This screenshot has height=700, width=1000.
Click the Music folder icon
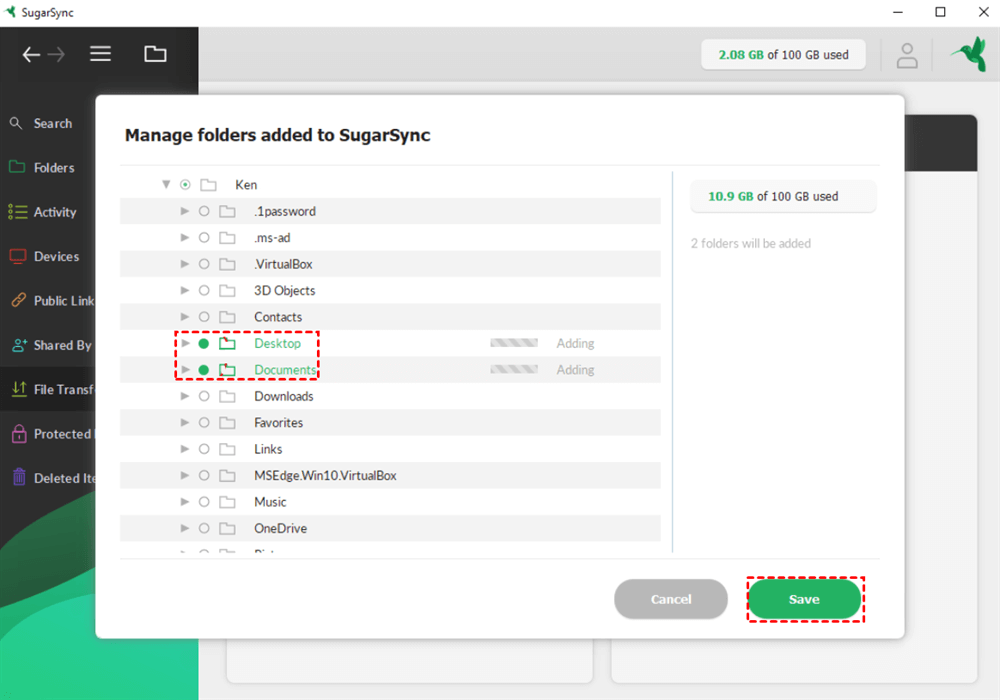point(227,502)
